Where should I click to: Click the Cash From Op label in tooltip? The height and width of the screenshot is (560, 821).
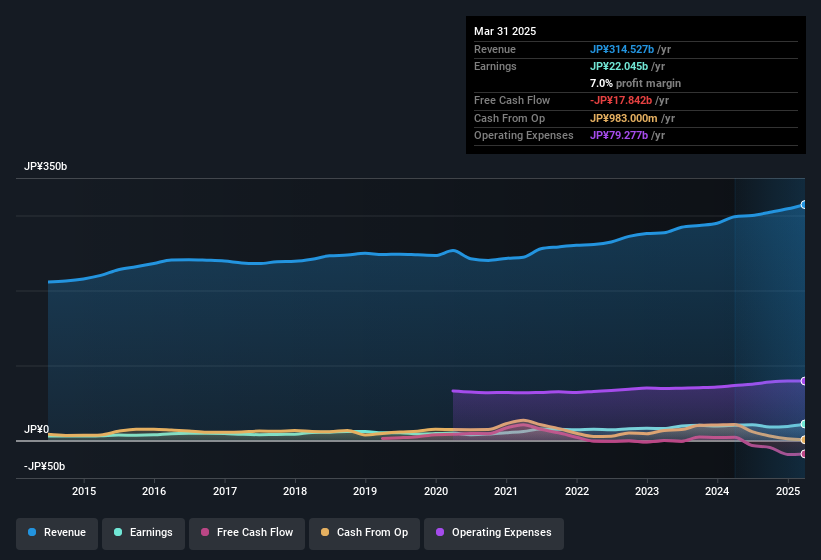(509, 118)
